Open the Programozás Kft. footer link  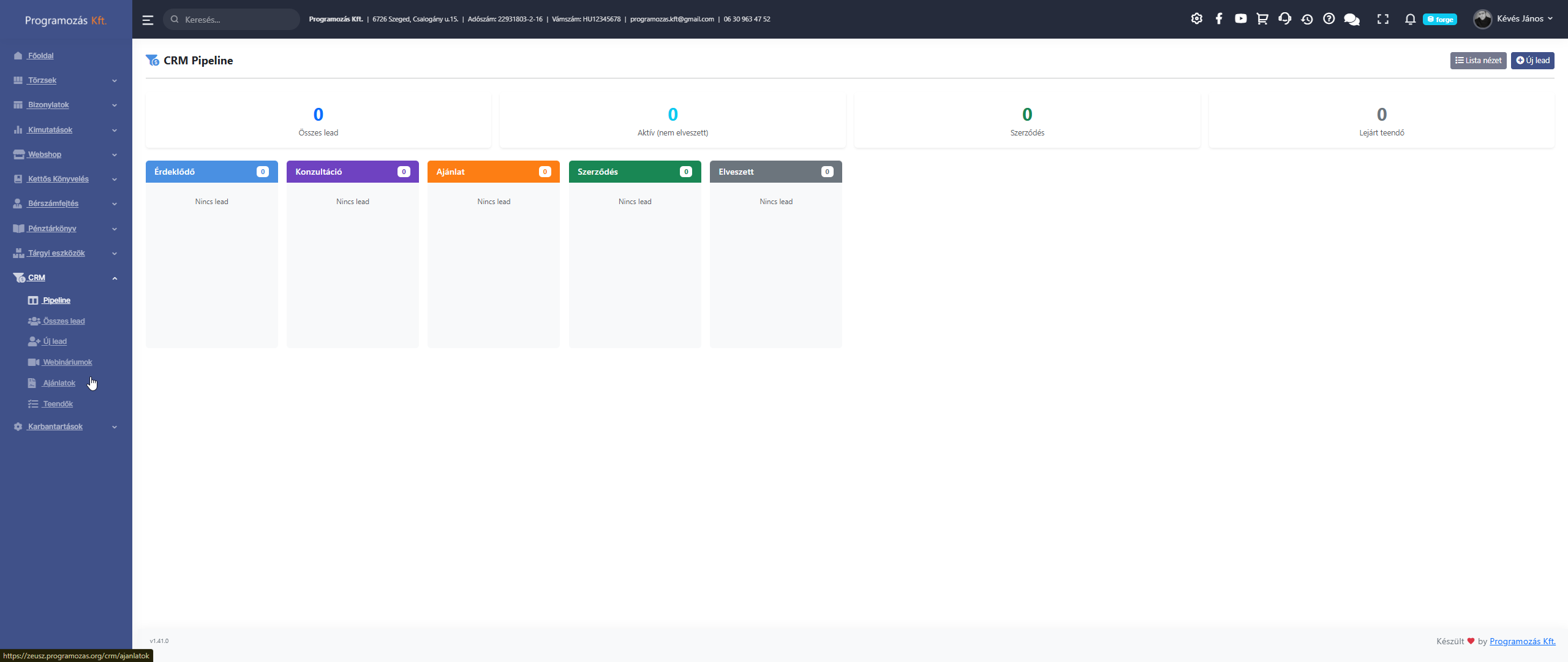(1522, 641)
